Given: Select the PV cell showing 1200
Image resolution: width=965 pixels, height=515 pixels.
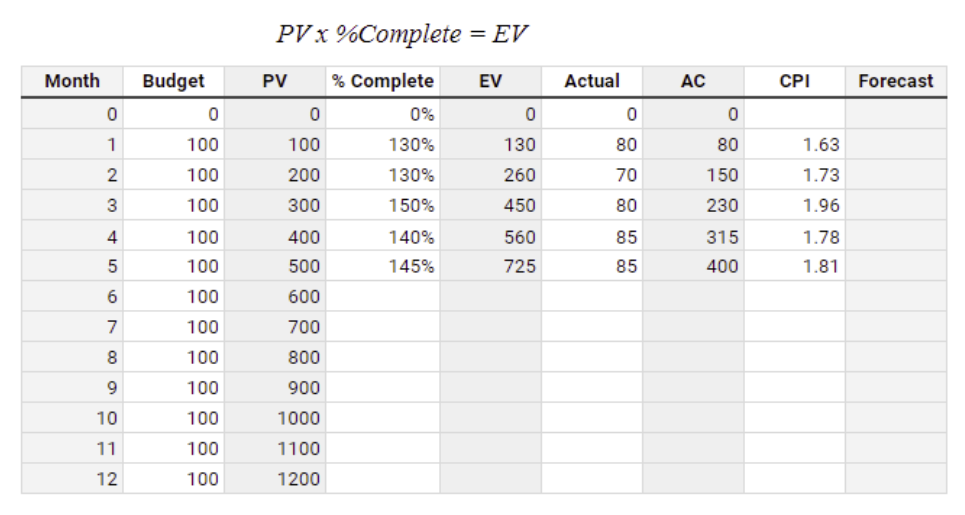Looking at the screenshot, I should coord(275,479).
